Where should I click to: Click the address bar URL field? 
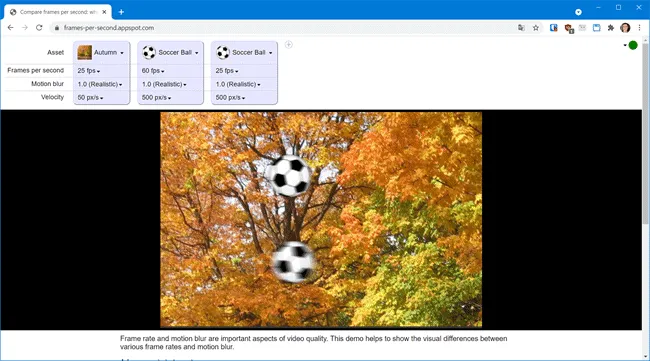tap(282, 28)
